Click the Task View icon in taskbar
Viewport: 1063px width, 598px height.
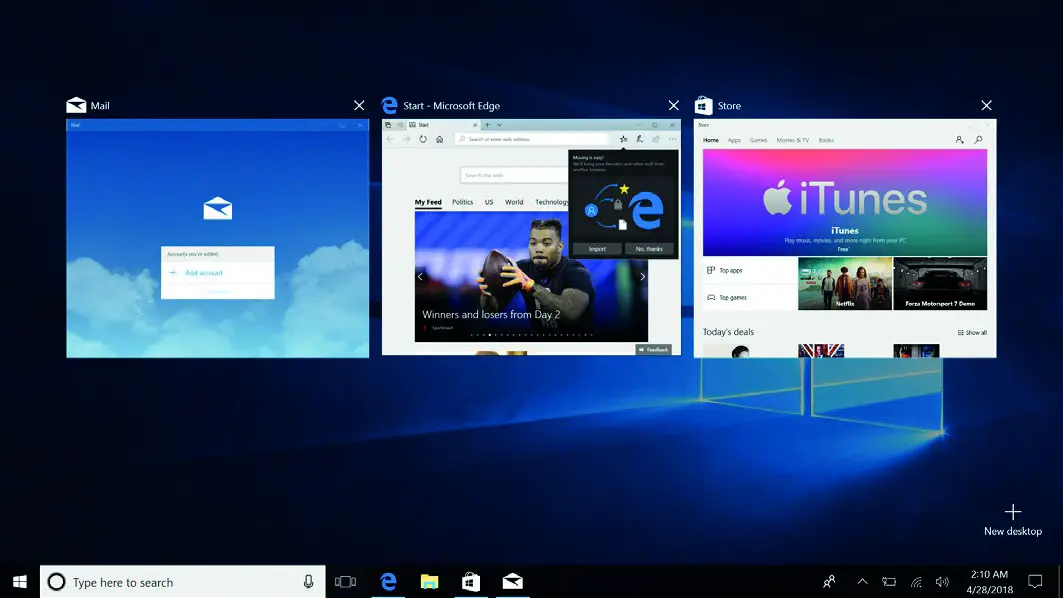[x=345, y=582]
